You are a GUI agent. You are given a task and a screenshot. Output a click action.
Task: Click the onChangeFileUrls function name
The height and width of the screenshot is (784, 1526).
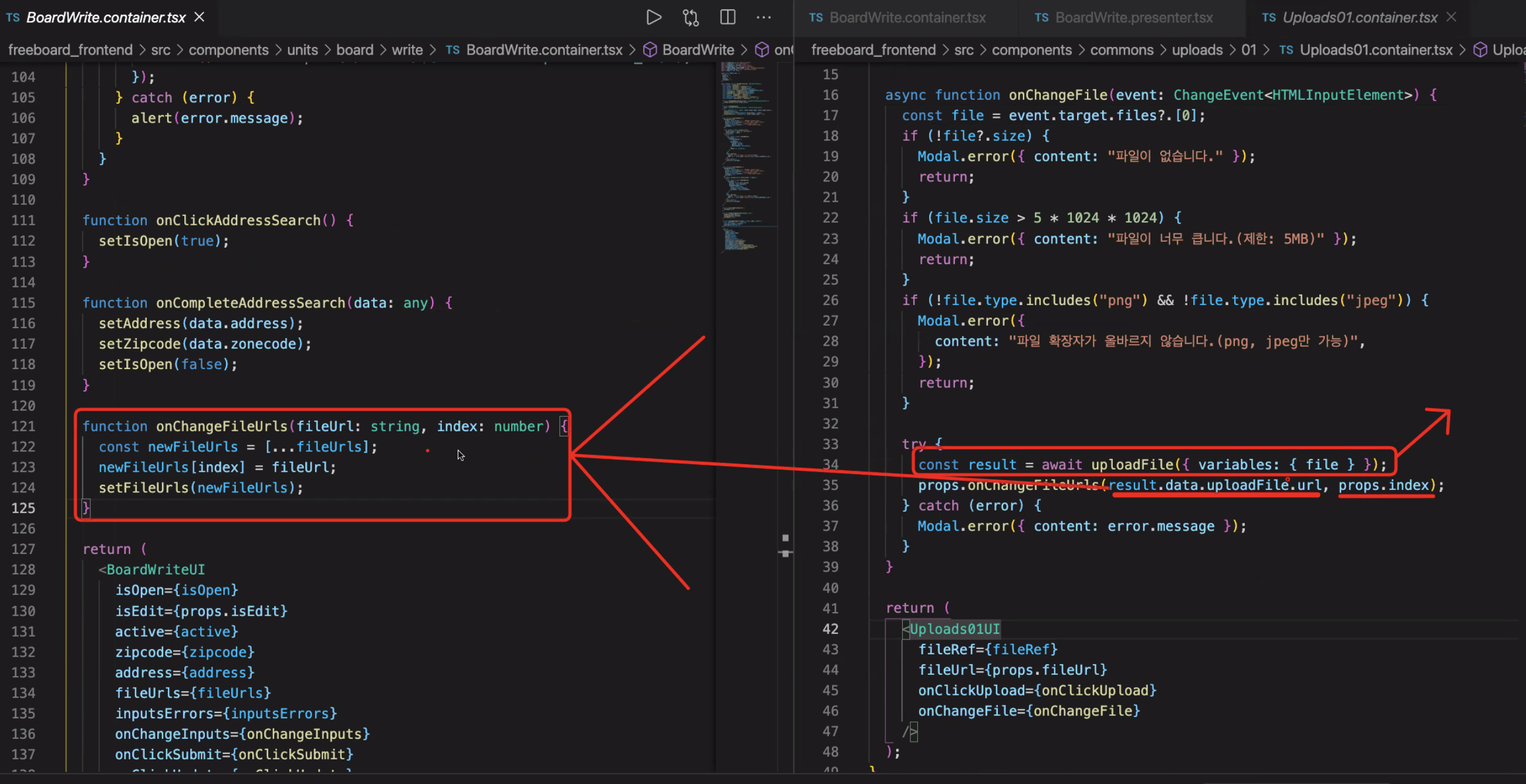point(221,426)
